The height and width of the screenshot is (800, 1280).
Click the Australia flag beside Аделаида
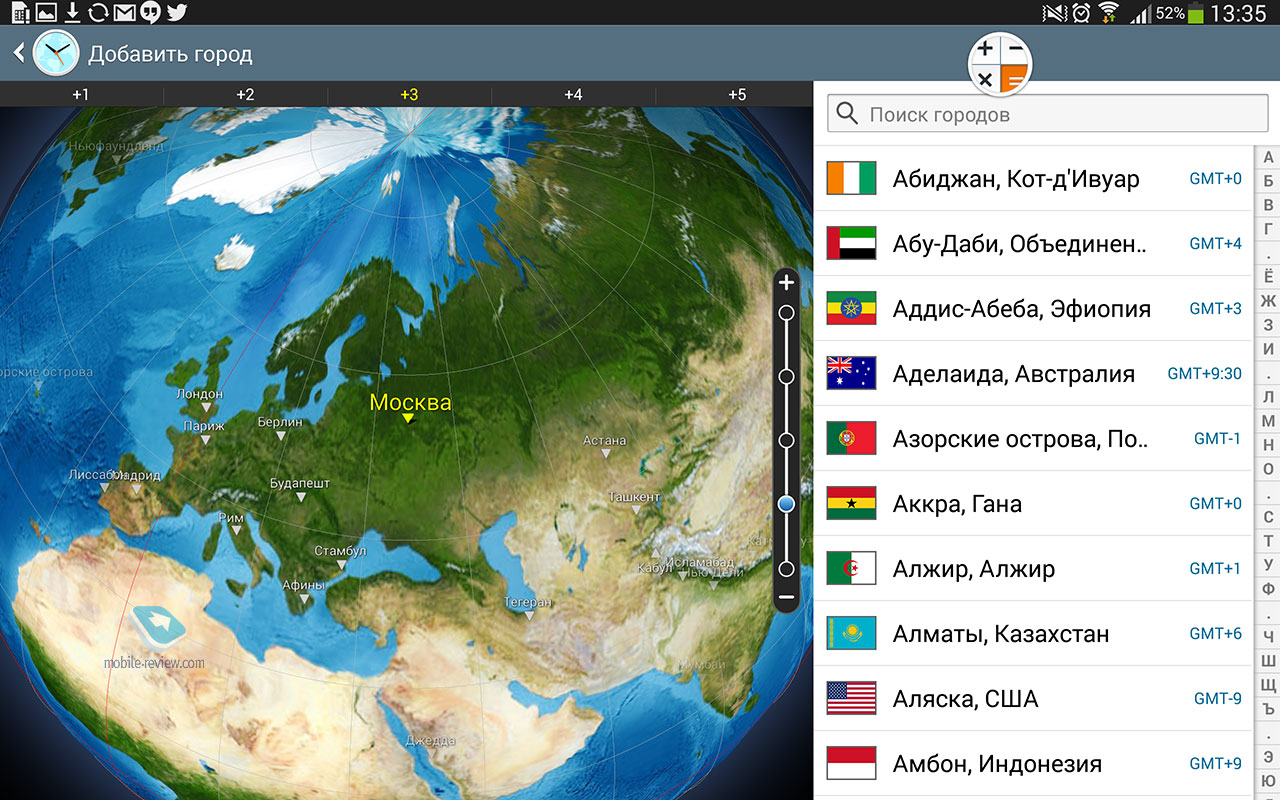[x=851, y=373]
